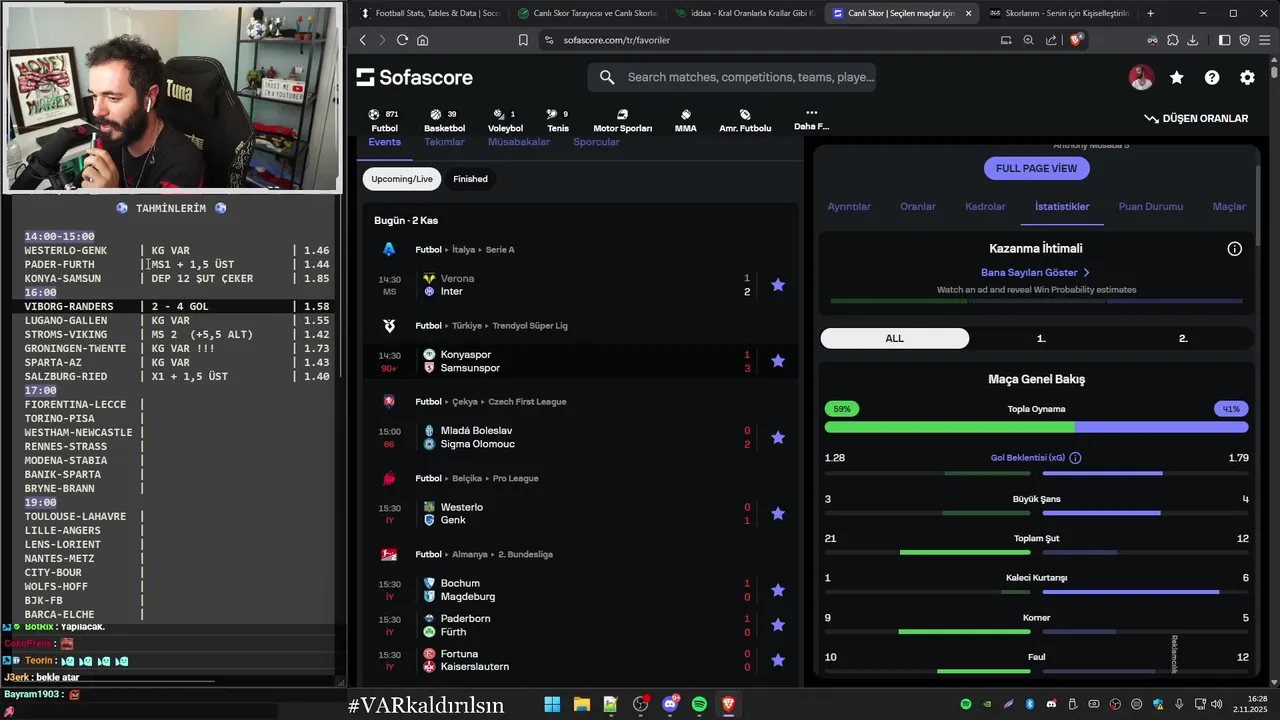Open Spotify from the taskbar
This screenshot has width=1280, height=720.
coord(699,704)
